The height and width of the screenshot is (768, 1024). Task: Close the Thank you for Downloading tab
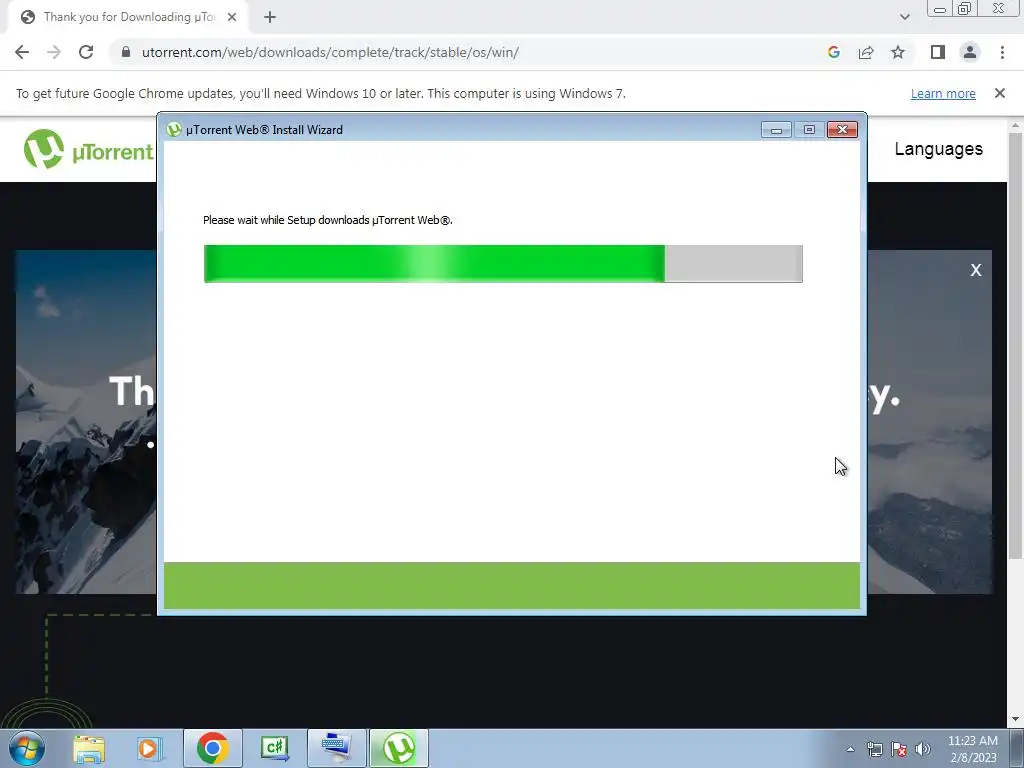coord(232,17)
